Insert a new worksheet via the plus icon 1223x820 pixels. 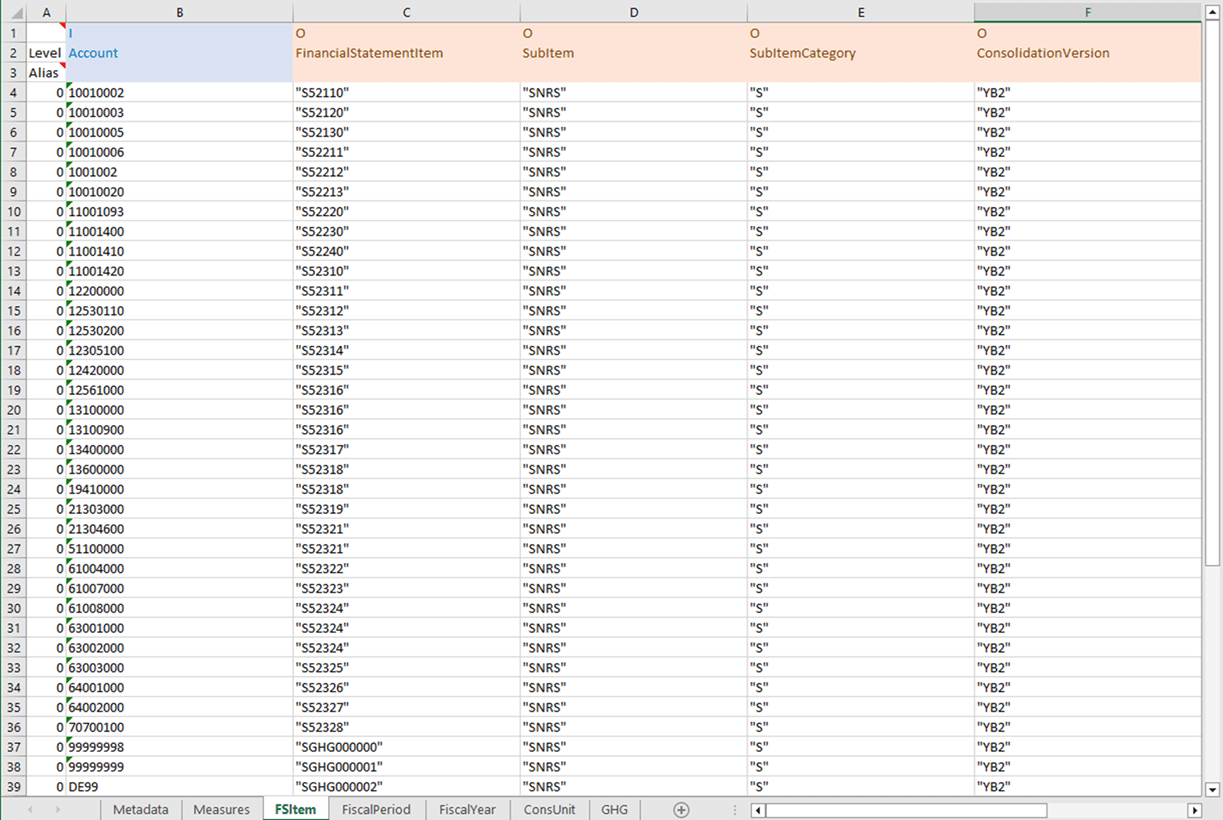click(x=681, y=809)
